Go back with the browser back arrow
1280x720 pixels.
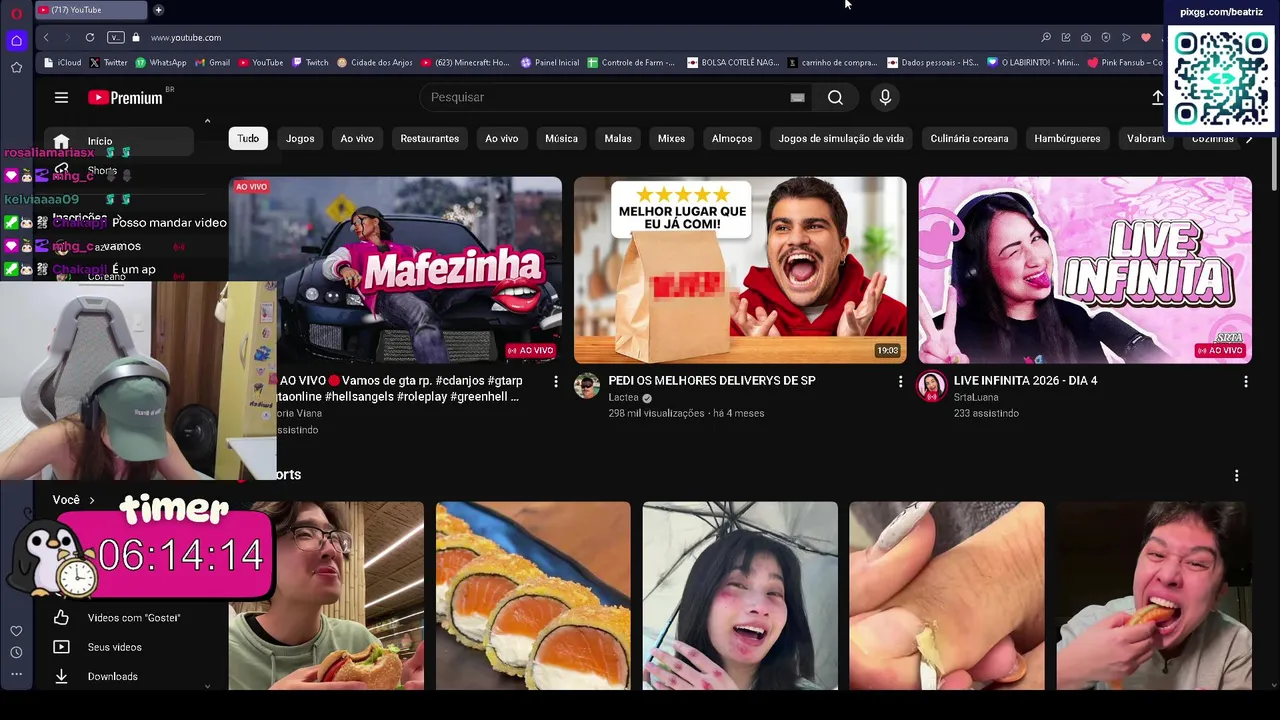click(x=46, y=37)
